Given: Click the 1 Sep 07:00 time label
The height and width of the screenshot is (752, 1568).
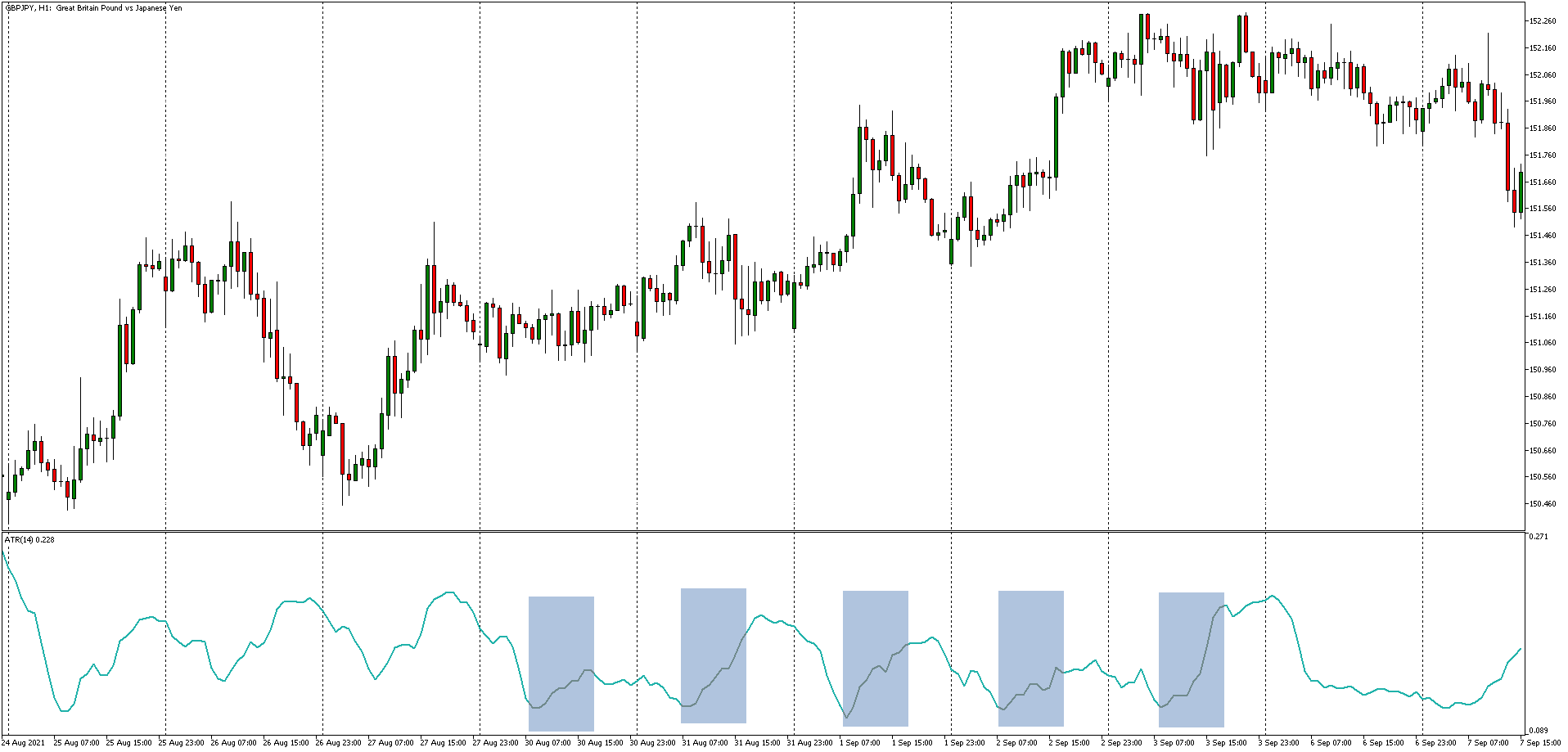Looking at the screenshot, I should 860,743.
